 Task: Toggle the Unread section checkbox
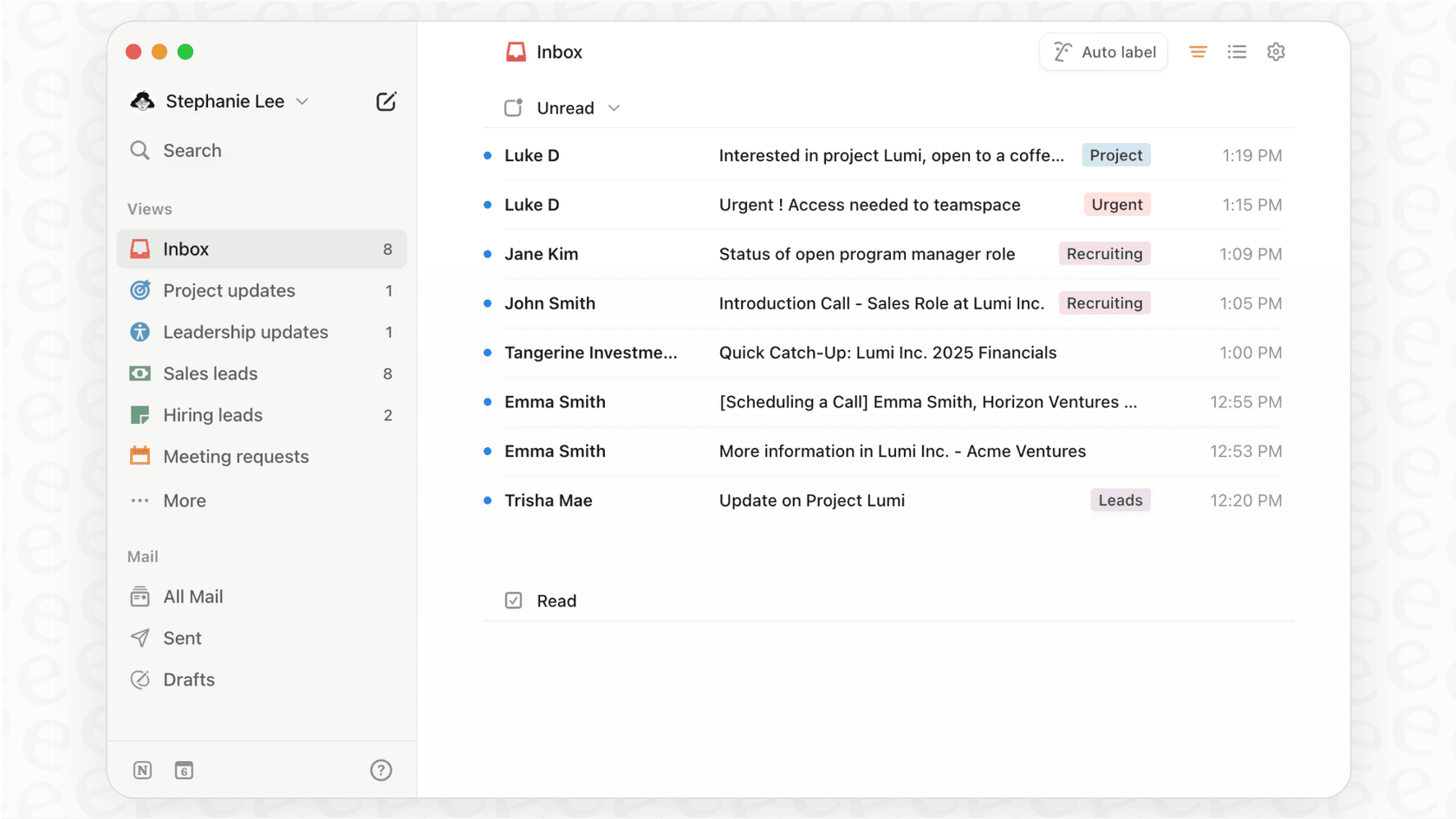[x=513, y=107]
